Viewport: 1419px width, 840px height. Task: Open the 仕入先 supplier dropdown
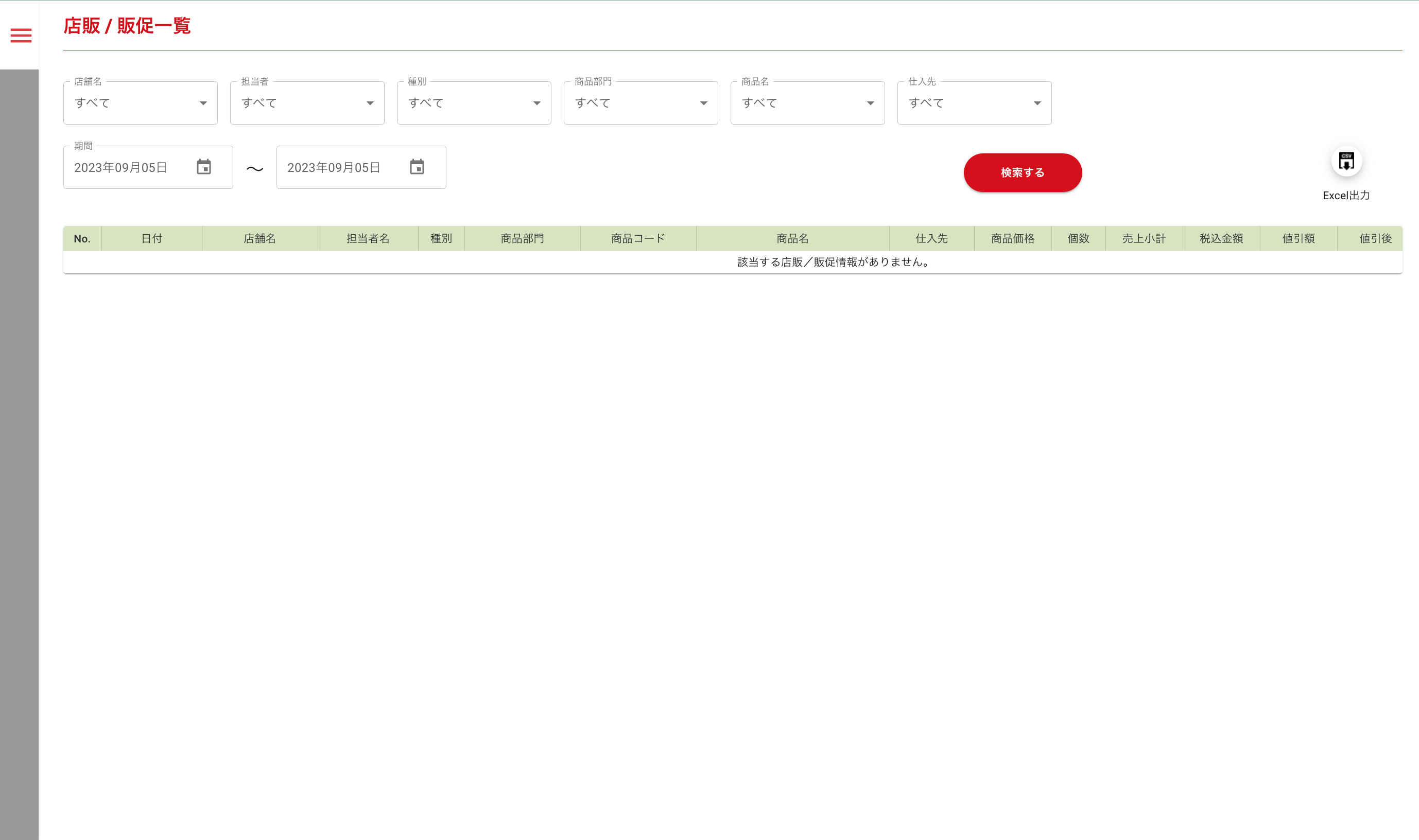[974, 103]
